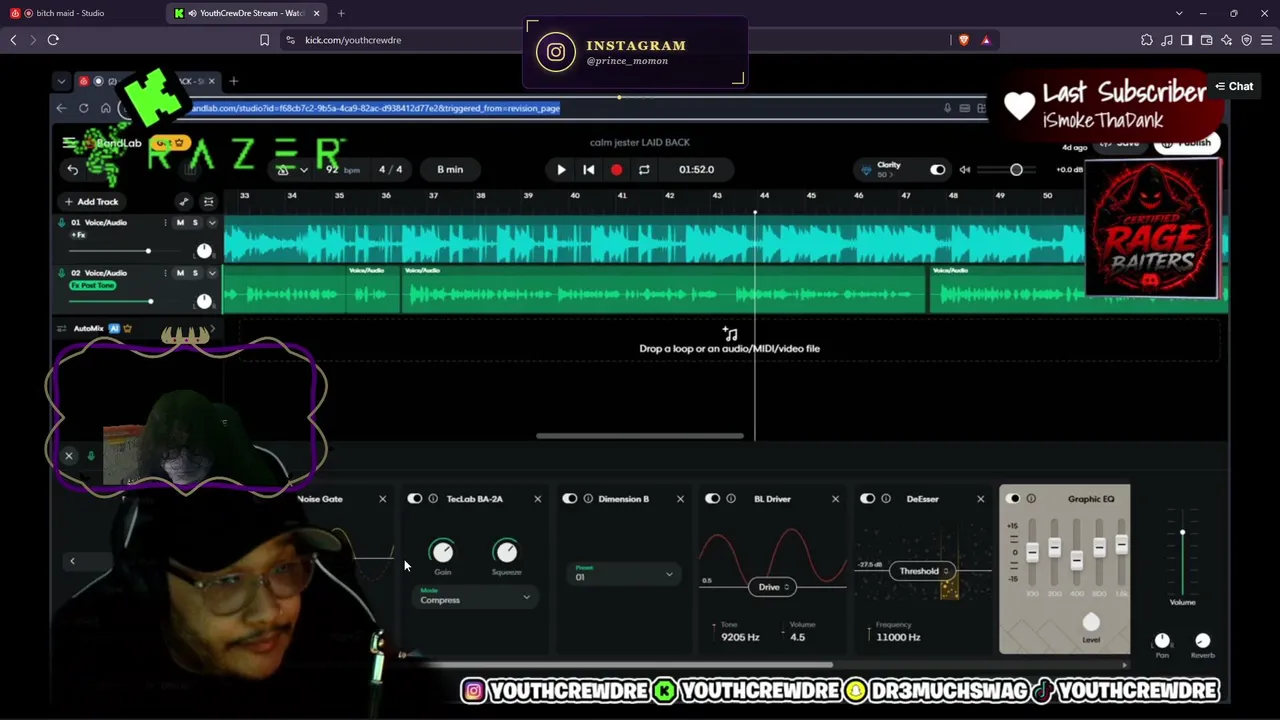The height and width of the screenshot is (720, 1280).
Task: Bookmark this page in the address bar
Action: 264,40
